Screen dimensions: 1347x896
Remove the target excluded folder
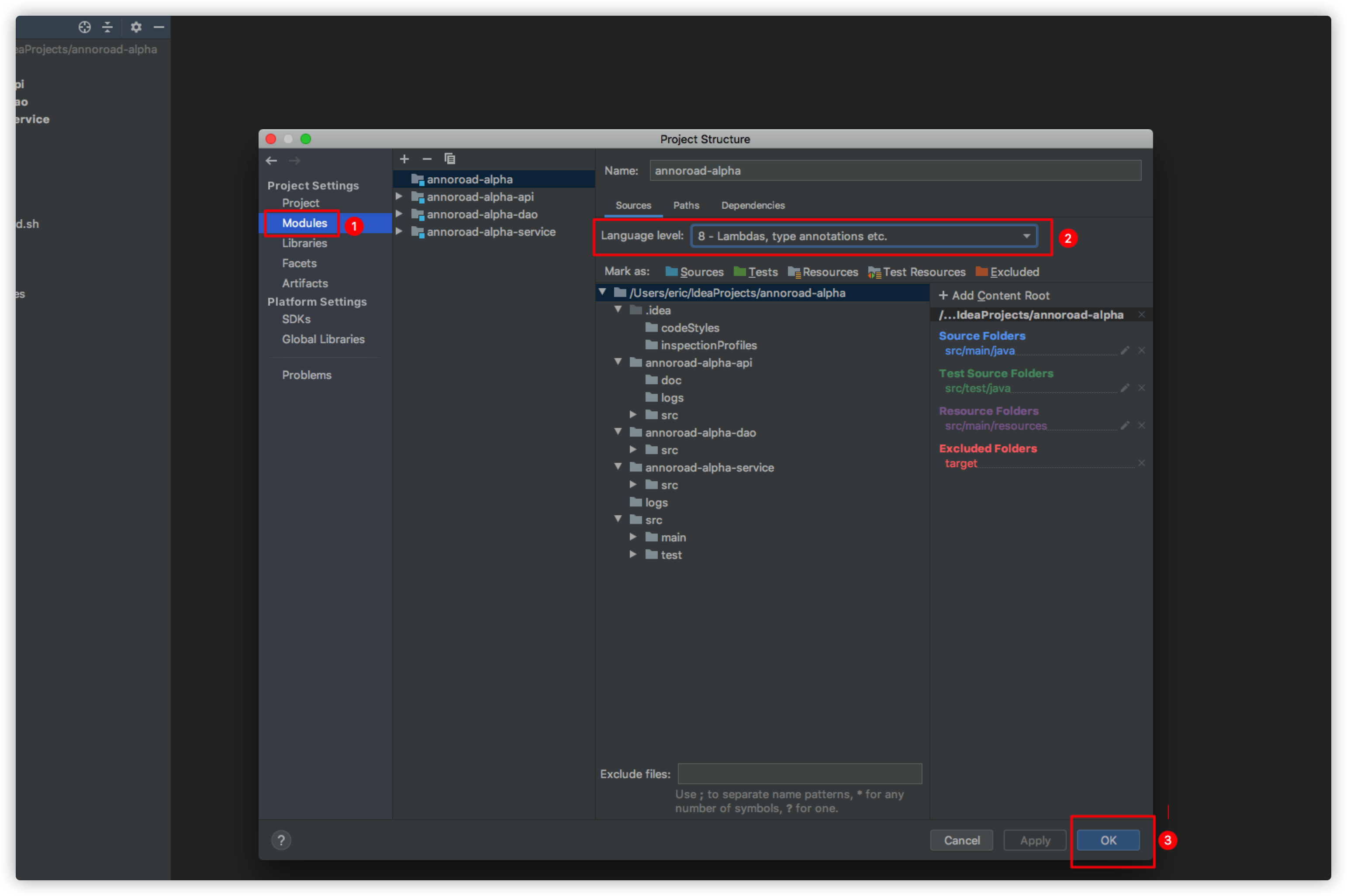click(1141, 463)
